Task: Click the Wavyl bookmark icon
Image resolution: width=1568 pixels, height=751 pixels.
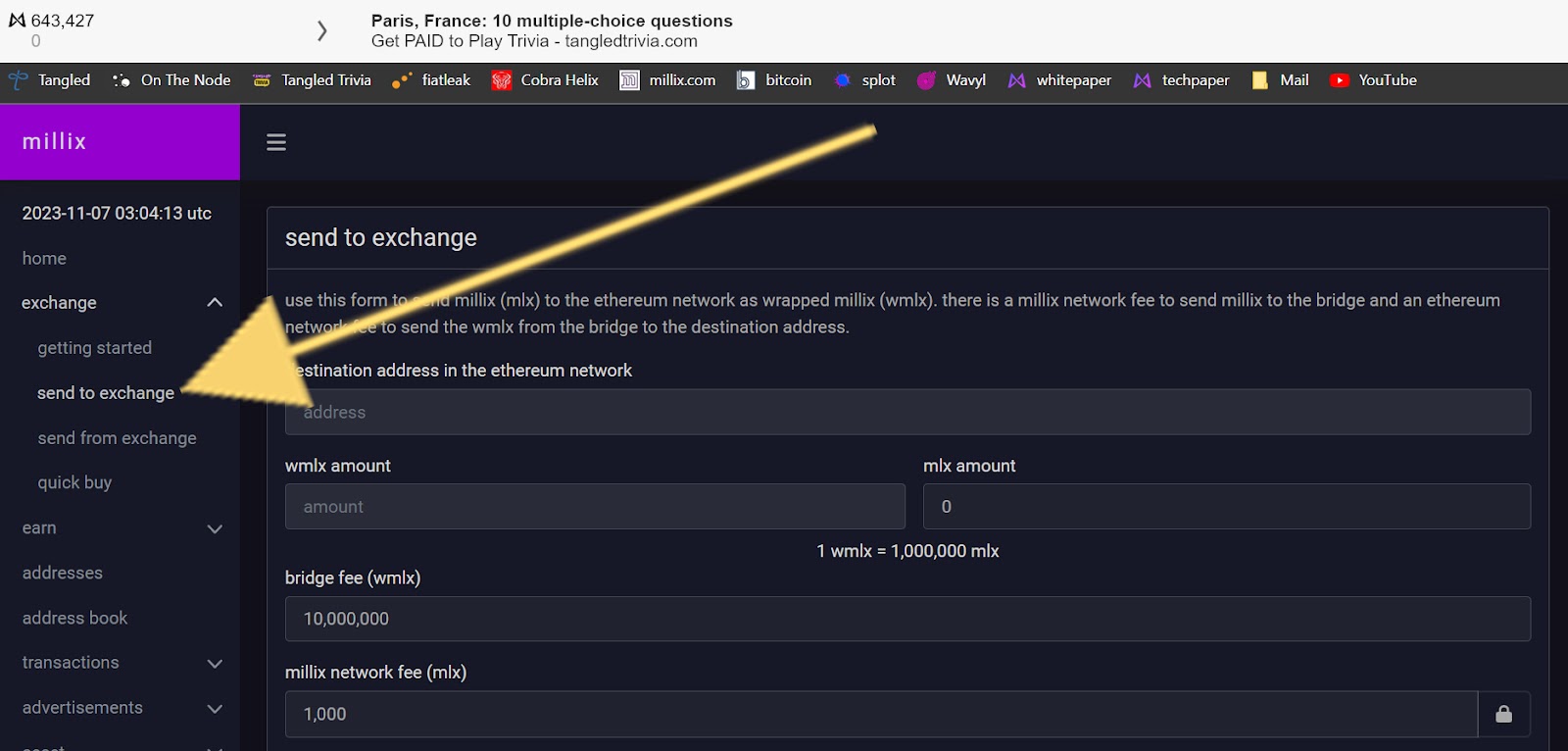Action: pyautogui.click(x=926, y=80)
